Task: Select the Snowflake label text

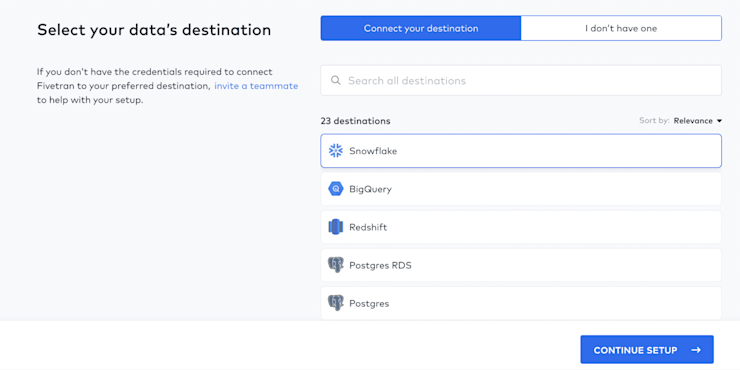Action: [373, 151]
